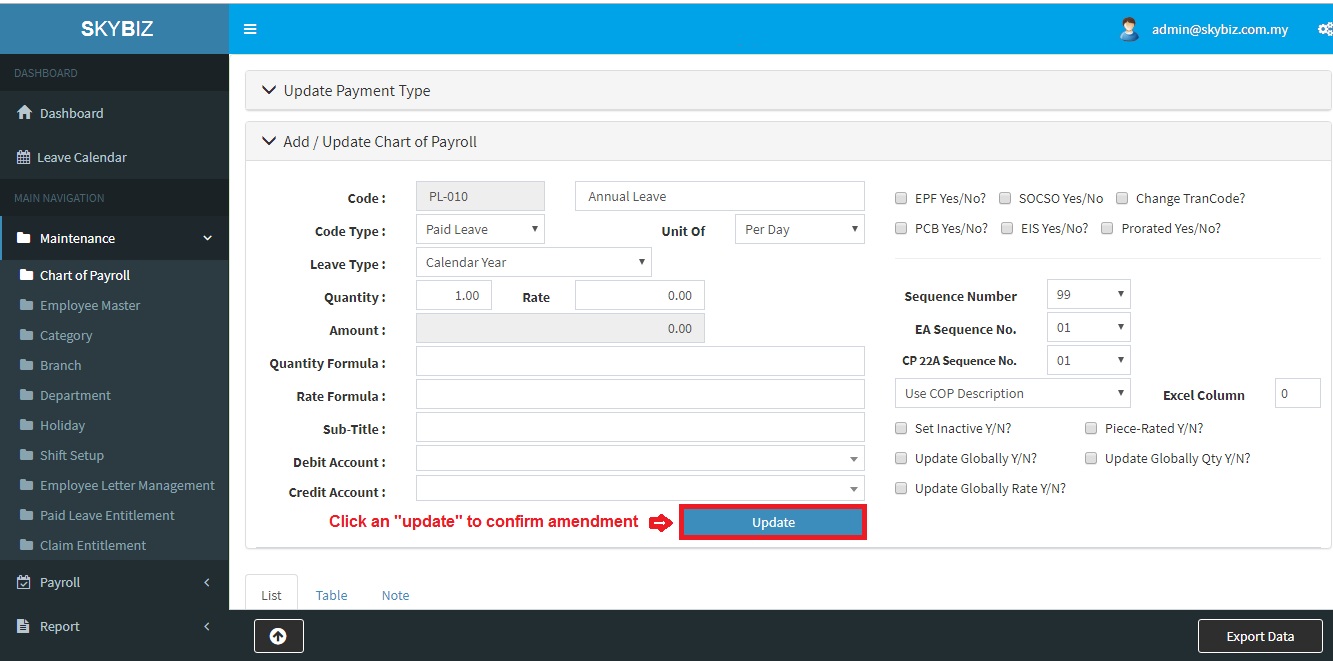Image resolution: width=1333 pixels, height=661 pixels.
Task: Open the settings gears icon
Action: tap(1325, 29)
